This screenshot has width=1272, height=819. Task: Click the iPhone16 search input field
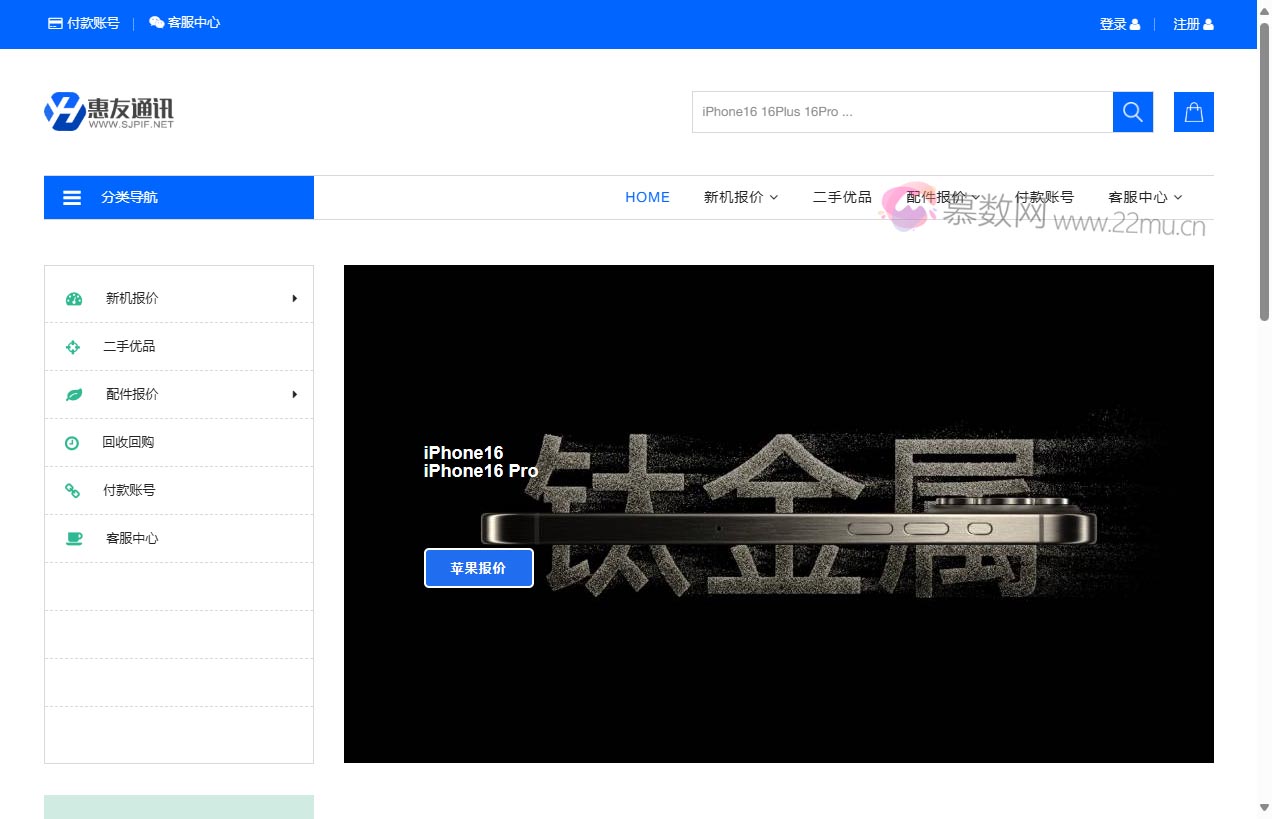coord(900,111)
